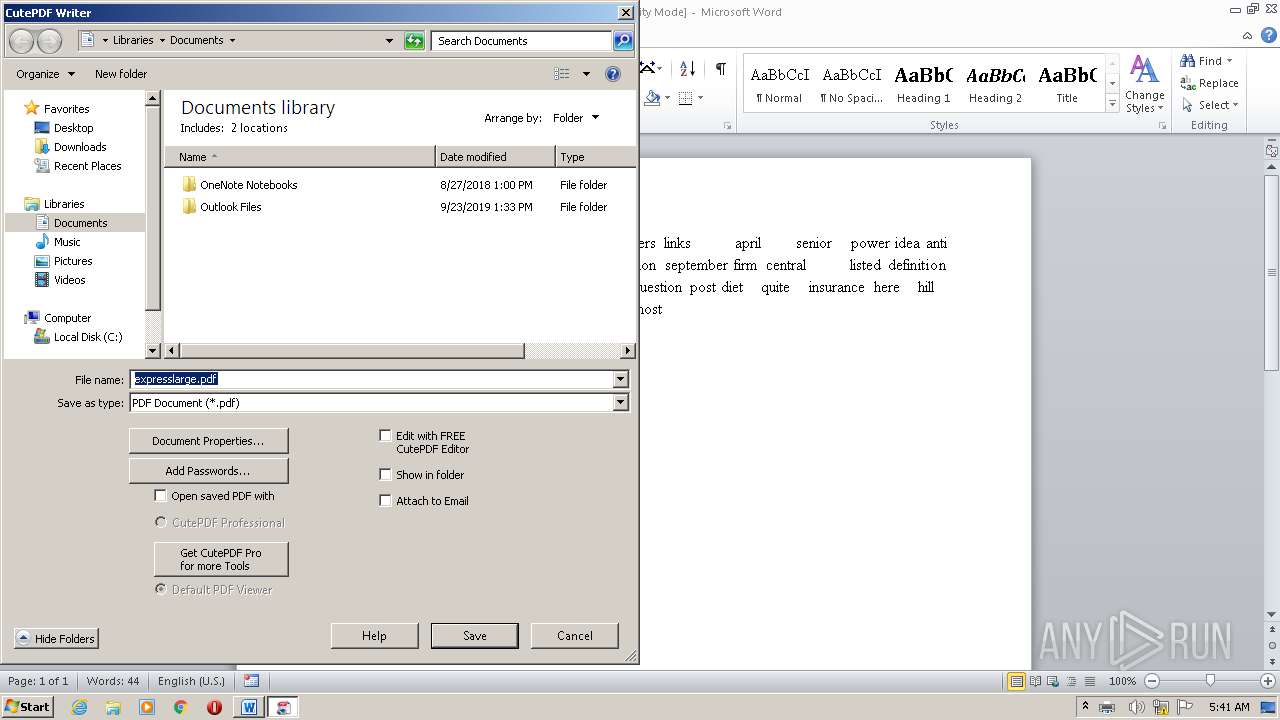Open the Arrange by Folder dropdown

pos(576,118)
